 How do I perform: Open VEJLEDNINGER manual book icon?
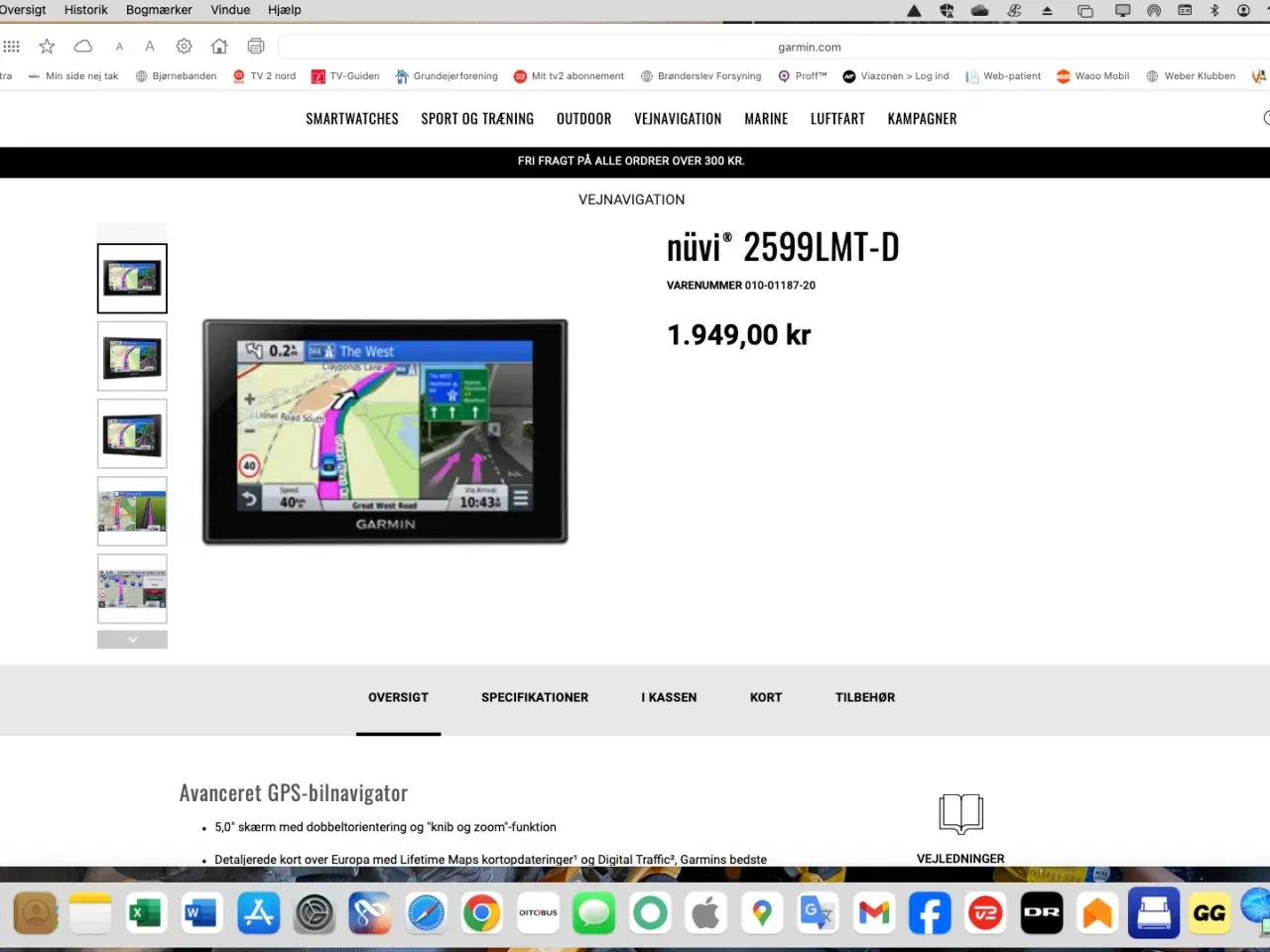coord(960,813)
